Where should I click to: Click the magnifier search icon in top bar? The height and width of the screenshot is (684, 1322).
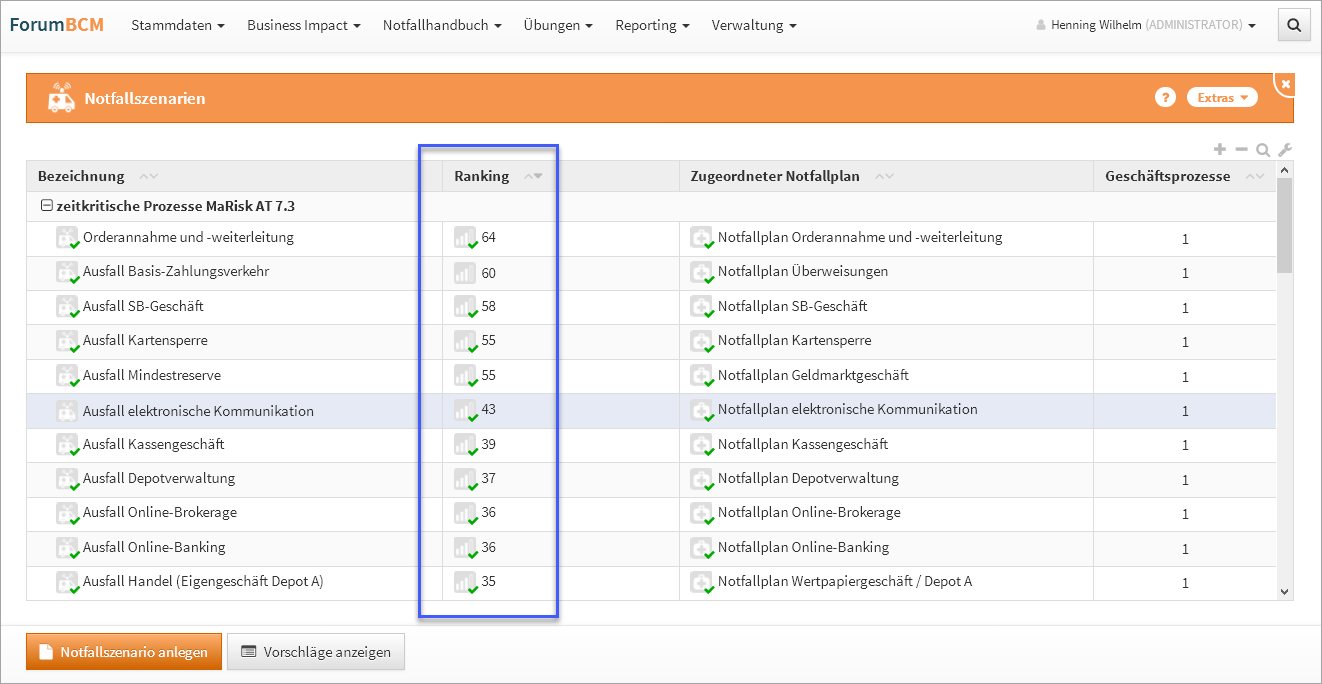click(1294, 26)
